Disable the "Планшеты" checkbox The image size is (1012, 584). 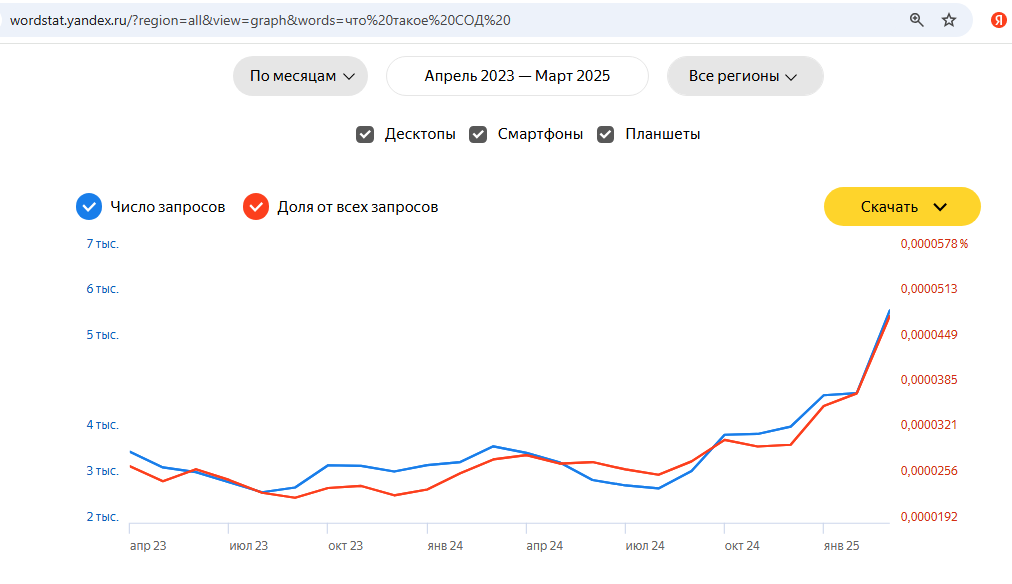pos(605,134)
